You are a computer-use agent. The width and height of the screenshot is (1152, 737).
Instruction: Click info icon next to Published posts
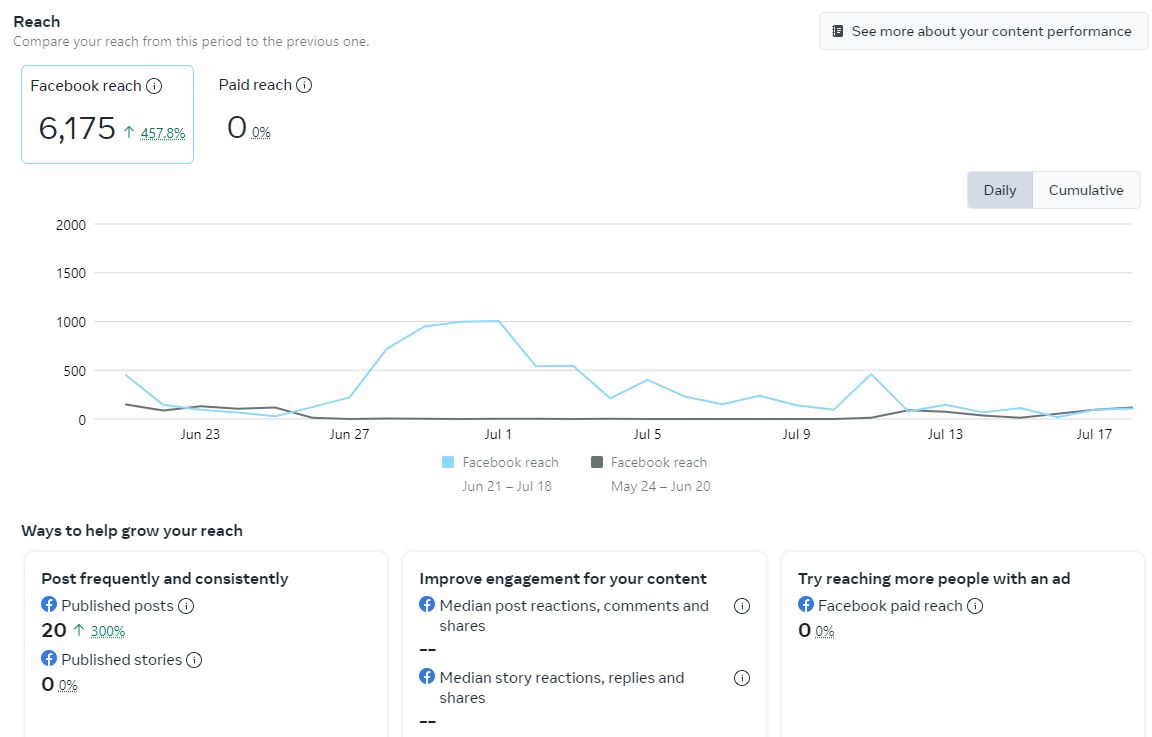pos(186,605)
